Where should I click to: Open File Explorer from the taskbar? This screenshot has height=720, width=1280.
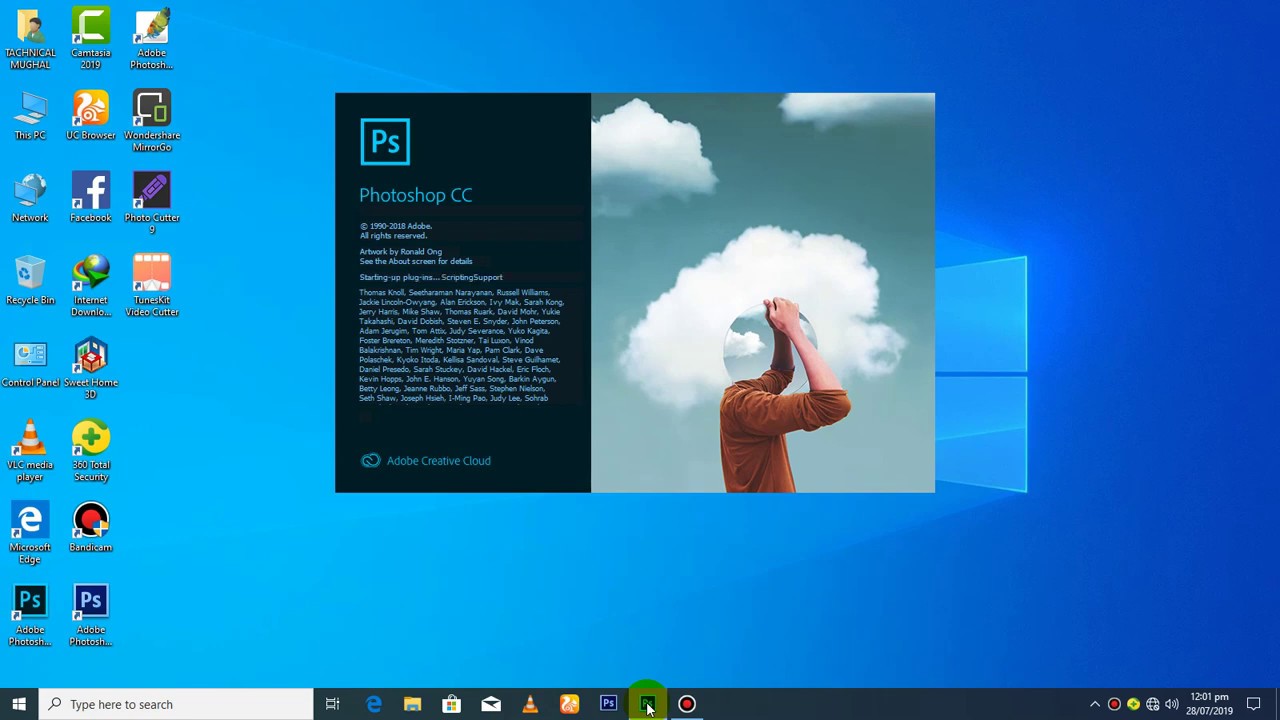point(412,704)
